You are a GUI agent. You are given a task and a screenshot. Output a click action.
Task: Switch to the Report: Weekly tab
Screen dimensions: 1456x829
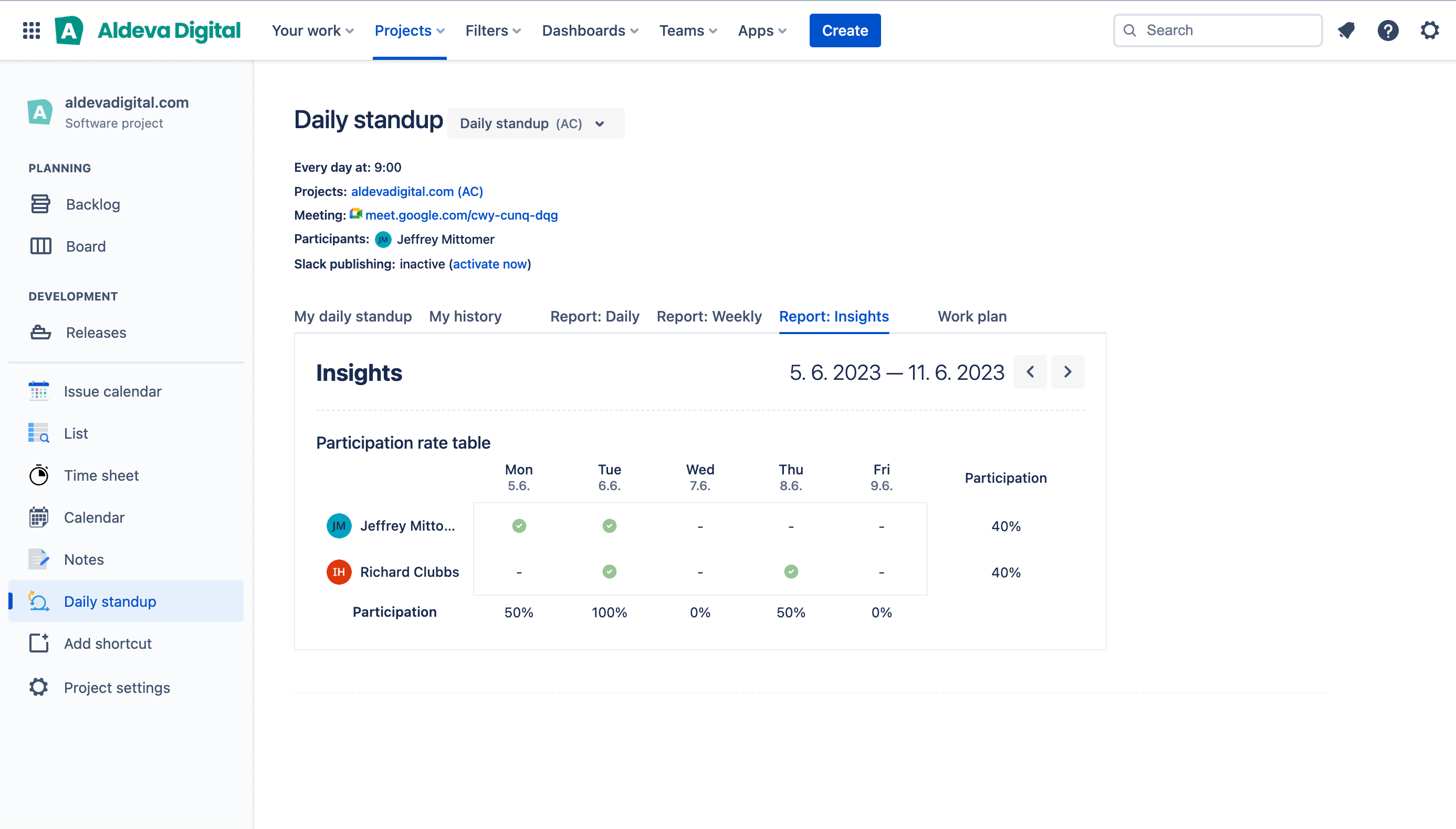[x=709, y=316]
